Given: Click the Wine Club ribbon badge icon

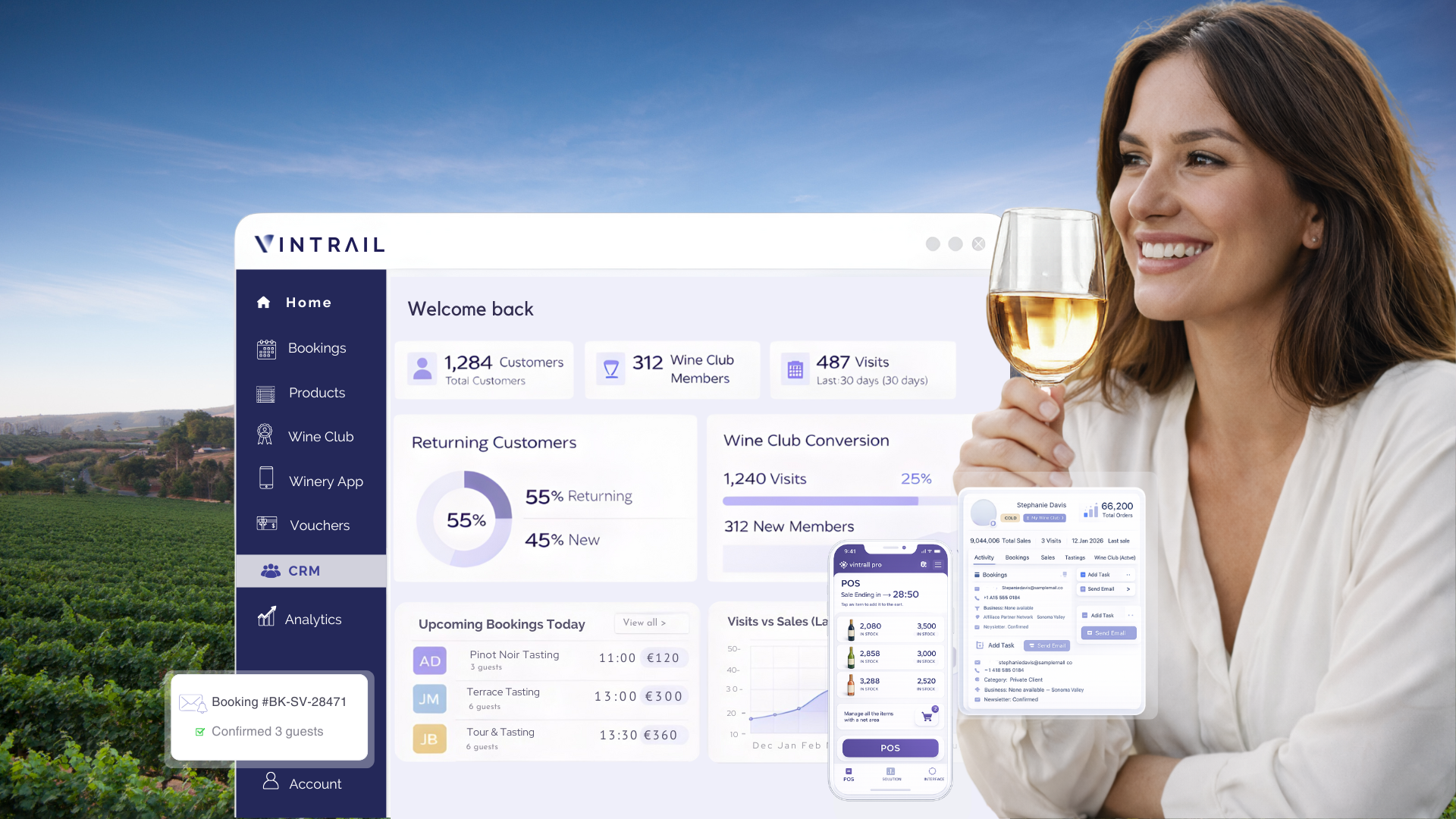Looking at the screenshot, I should (x=265, y=435).
